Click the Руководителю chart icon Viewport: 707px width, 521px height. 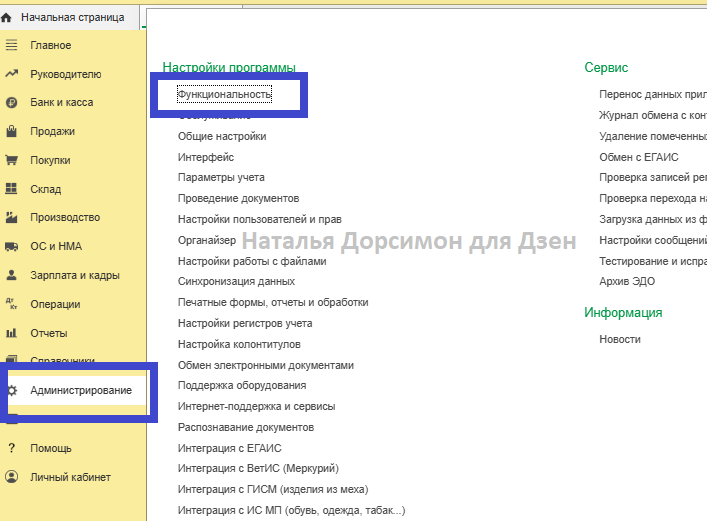pos(11,74)
